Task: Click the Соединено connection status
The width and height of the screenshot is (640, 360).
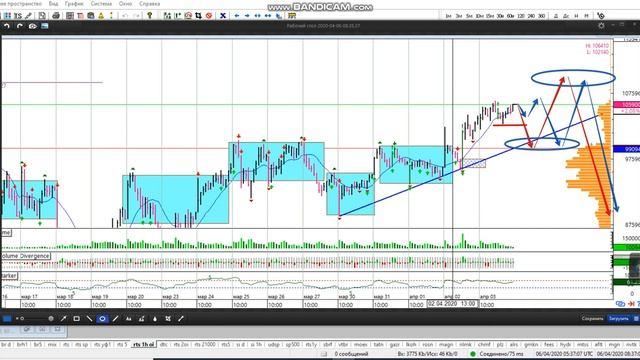Action: 500,354
